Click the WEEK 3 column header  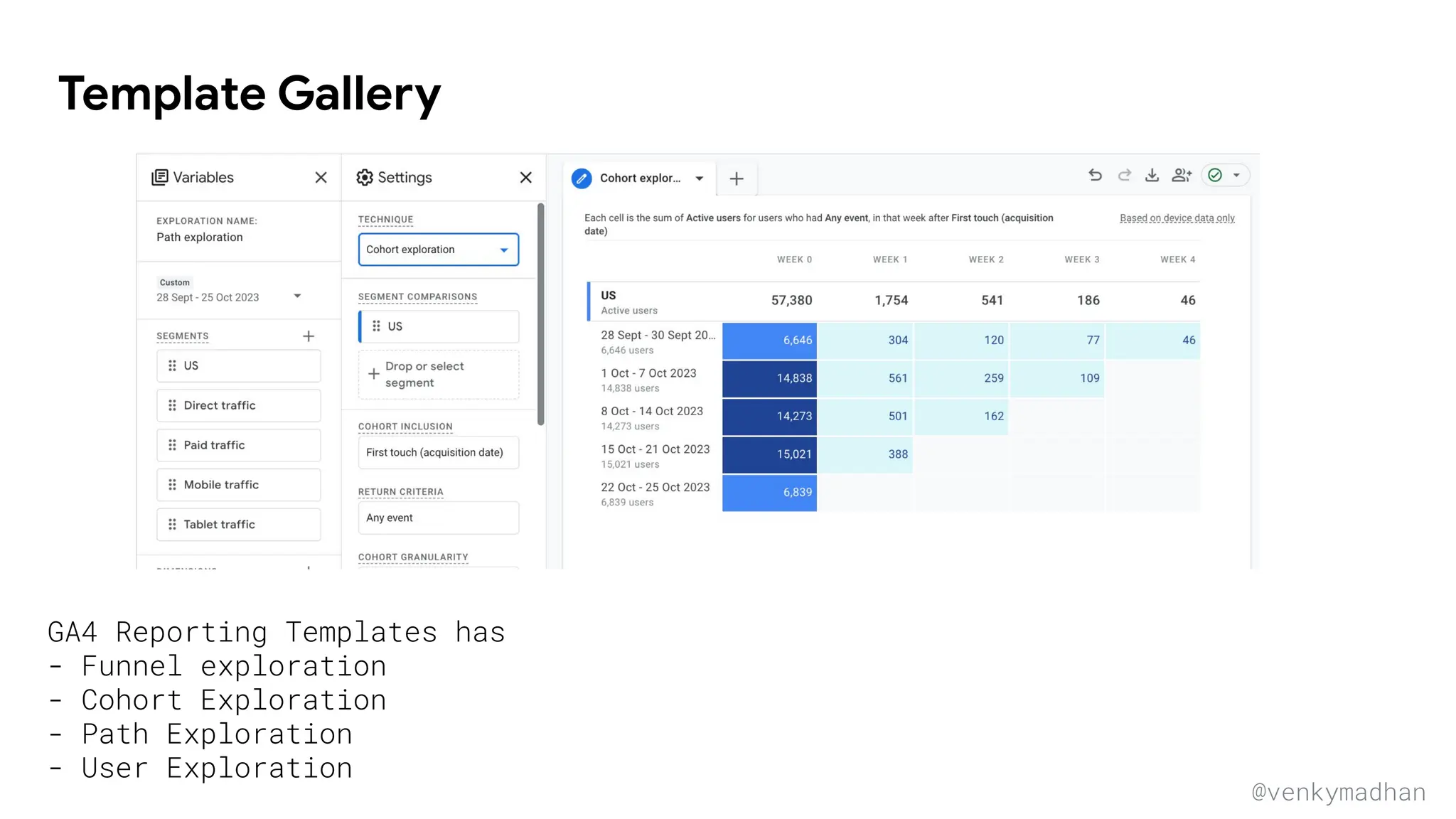tap(1082, 259)
